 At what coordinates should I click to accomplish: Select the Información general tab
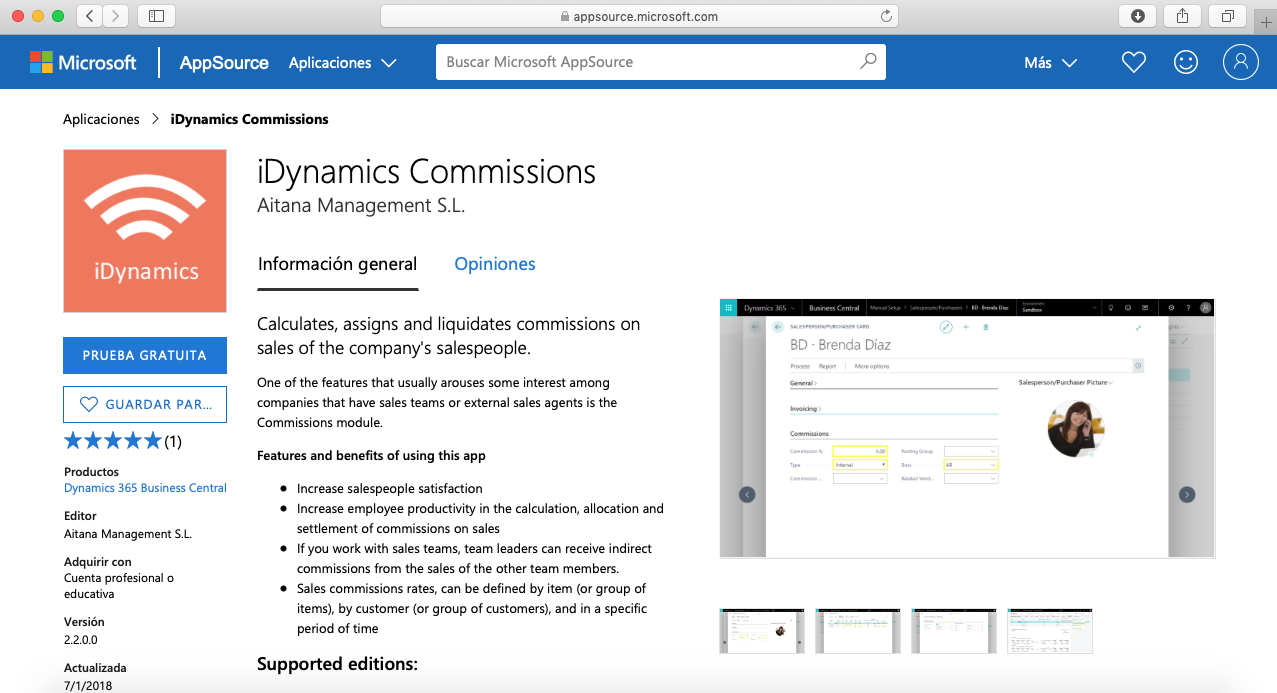(x=337, y=264)
